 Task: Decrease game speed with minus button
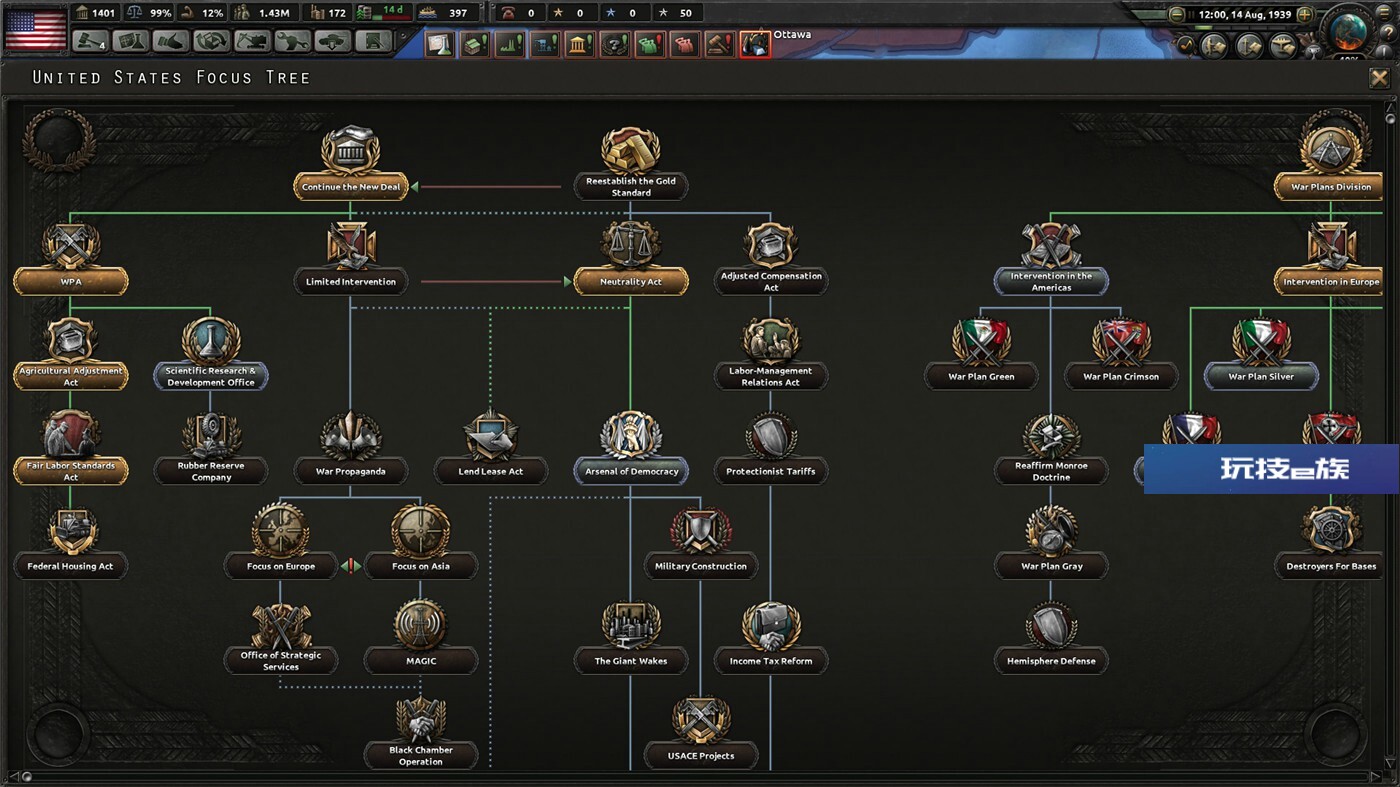coord(1177,15)
